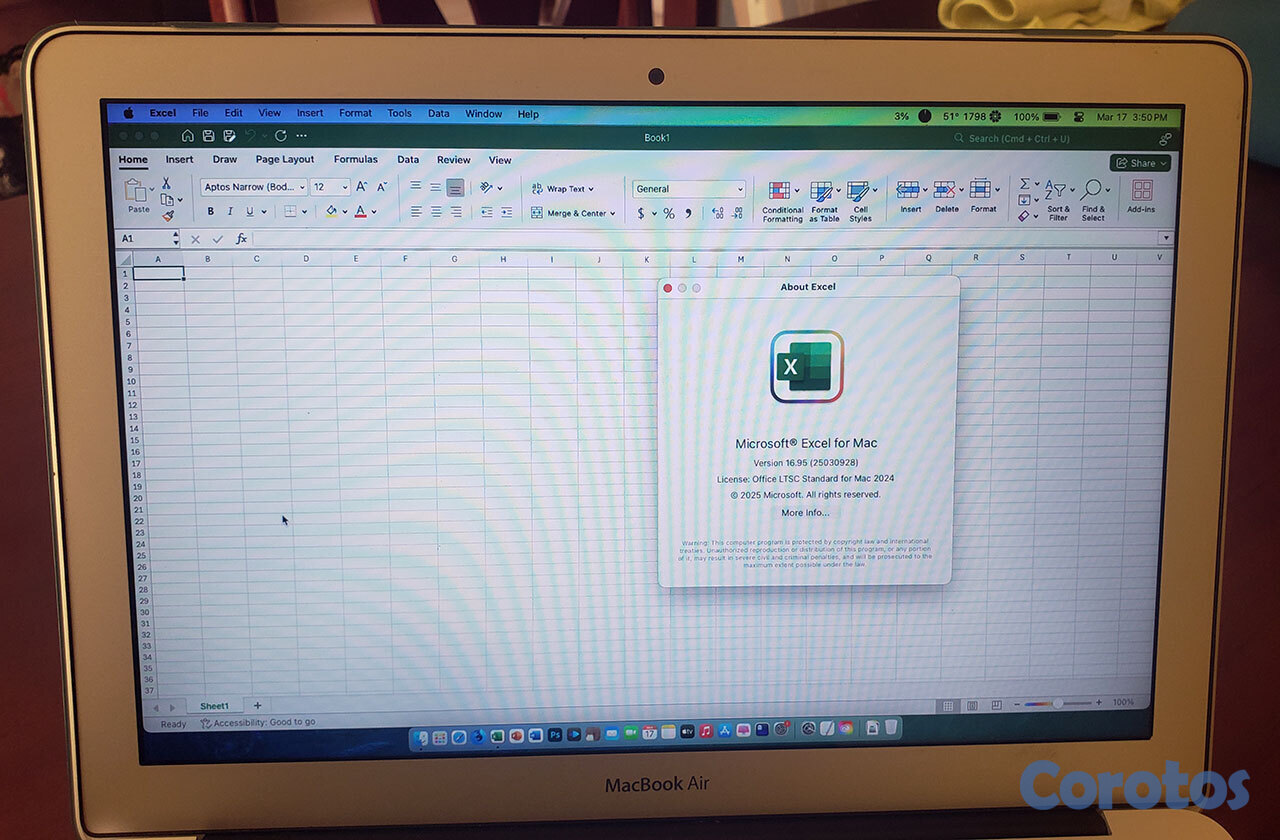This screenshot has width=1280, height=840.
Task: Toggle Italic formatting
Action: click(x=230, y=212)
